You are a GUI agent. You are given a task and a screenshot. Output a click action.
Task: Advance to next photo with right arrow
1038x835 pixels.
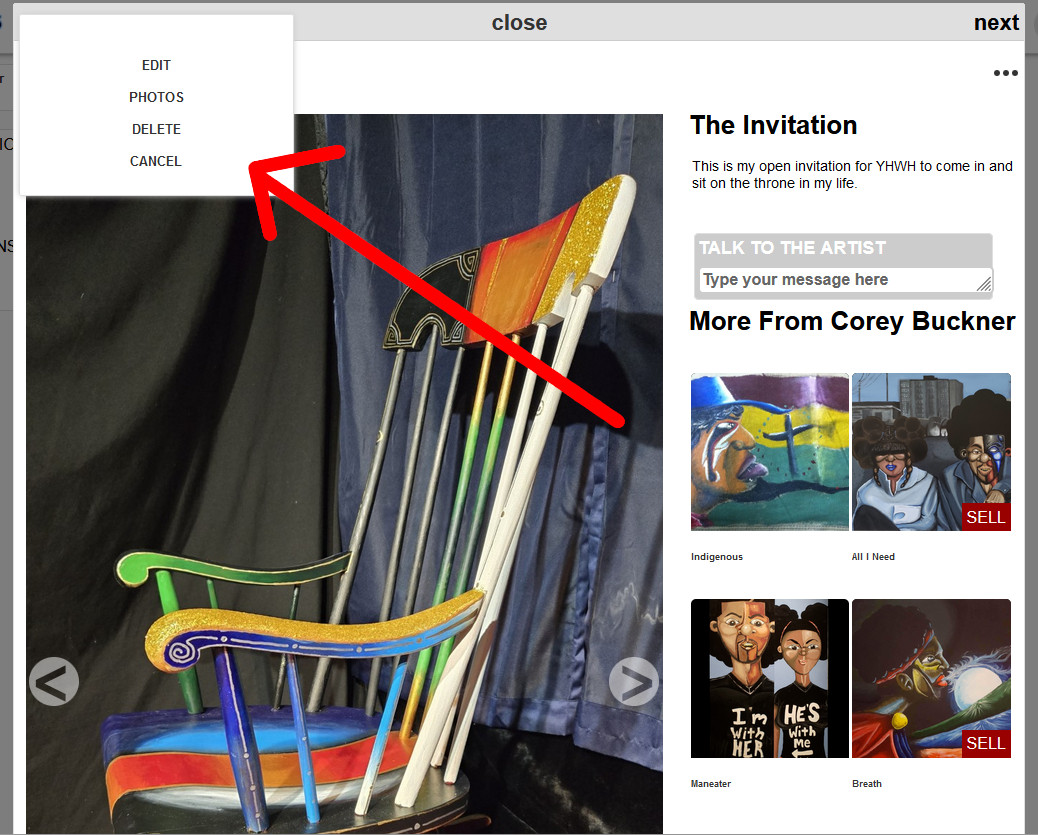click(634, 681)
